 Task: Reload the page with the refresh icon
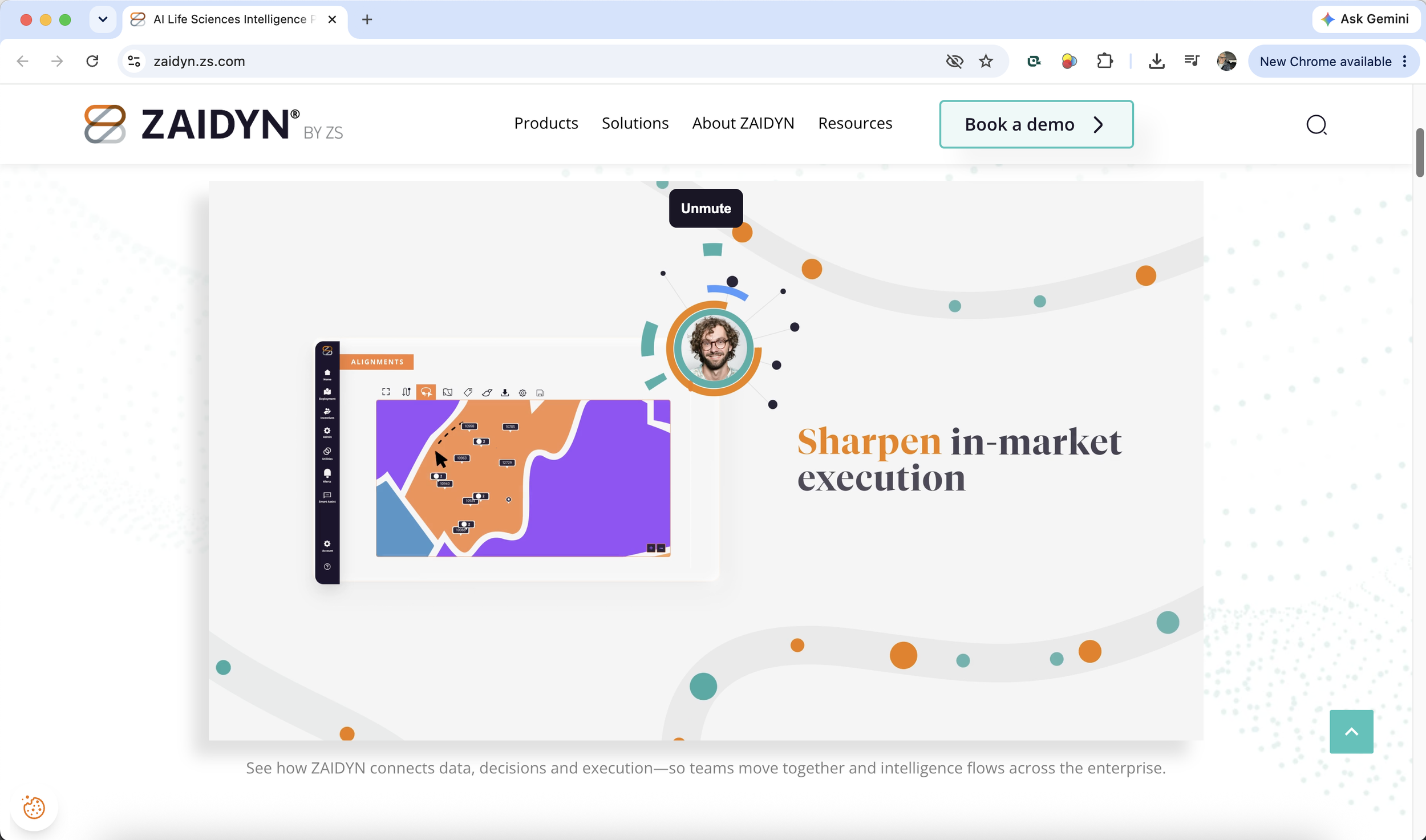point(92,61)
